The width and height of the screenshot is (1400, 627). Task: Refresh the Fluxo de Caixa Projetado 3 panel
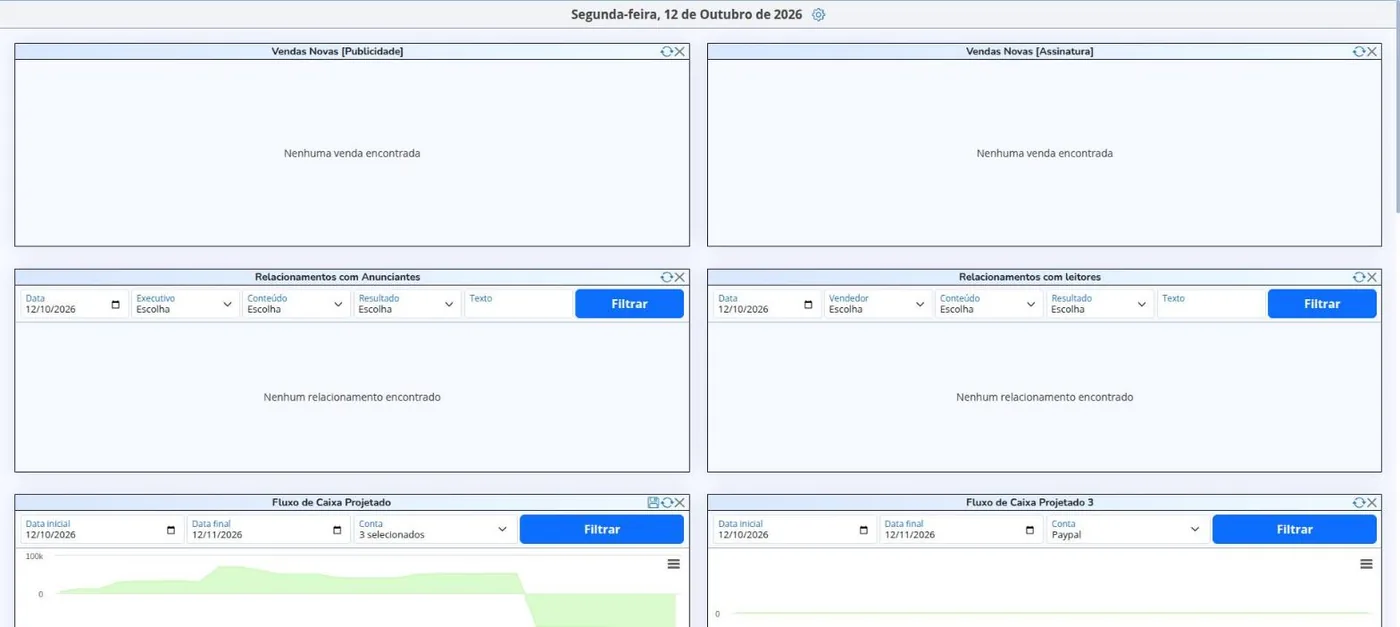pos(1359,503)
